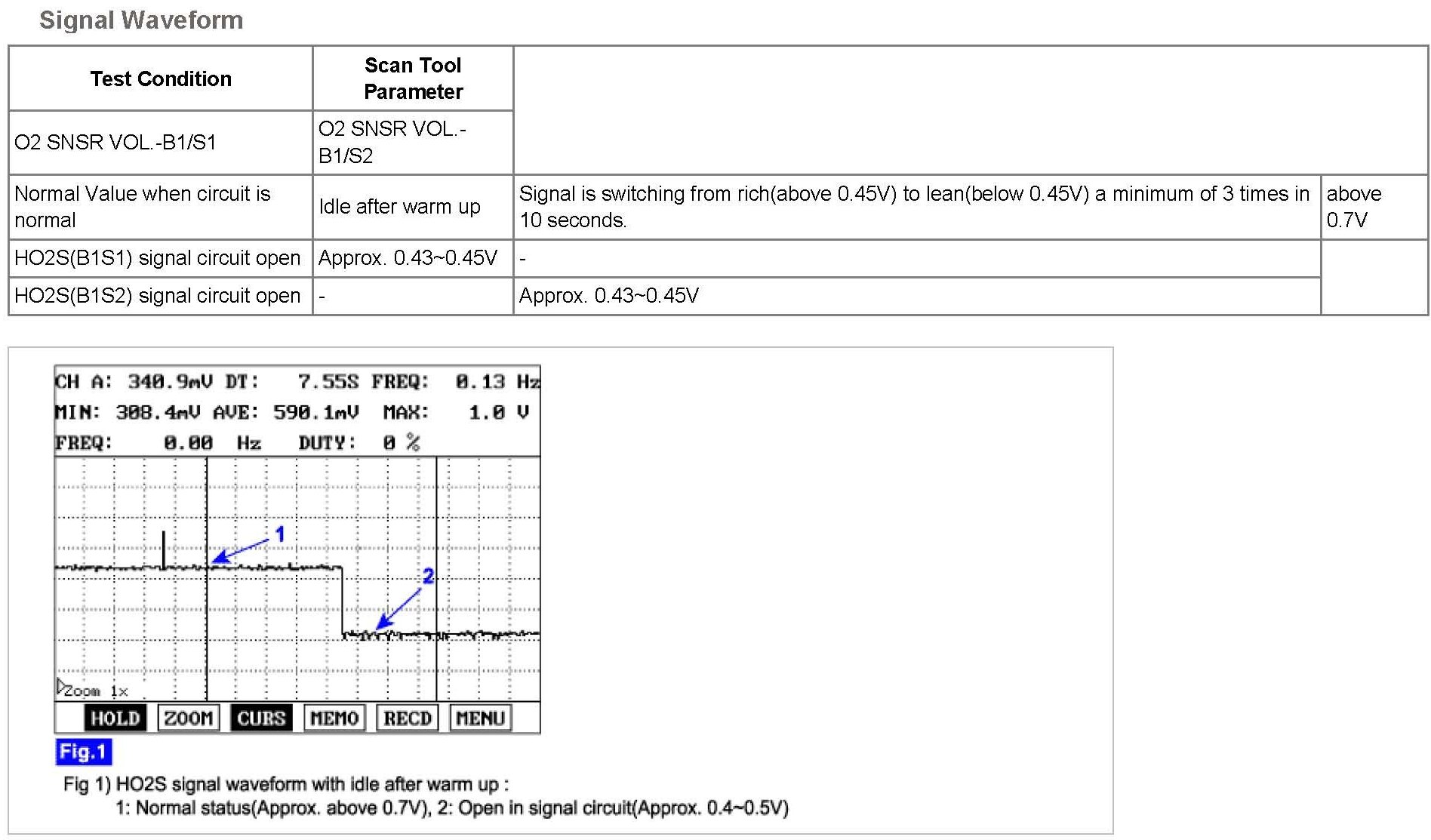Screen dimensions: 1431x840
Task: Click the MAX: 1.0 V reading
Action: coord(457,412)
